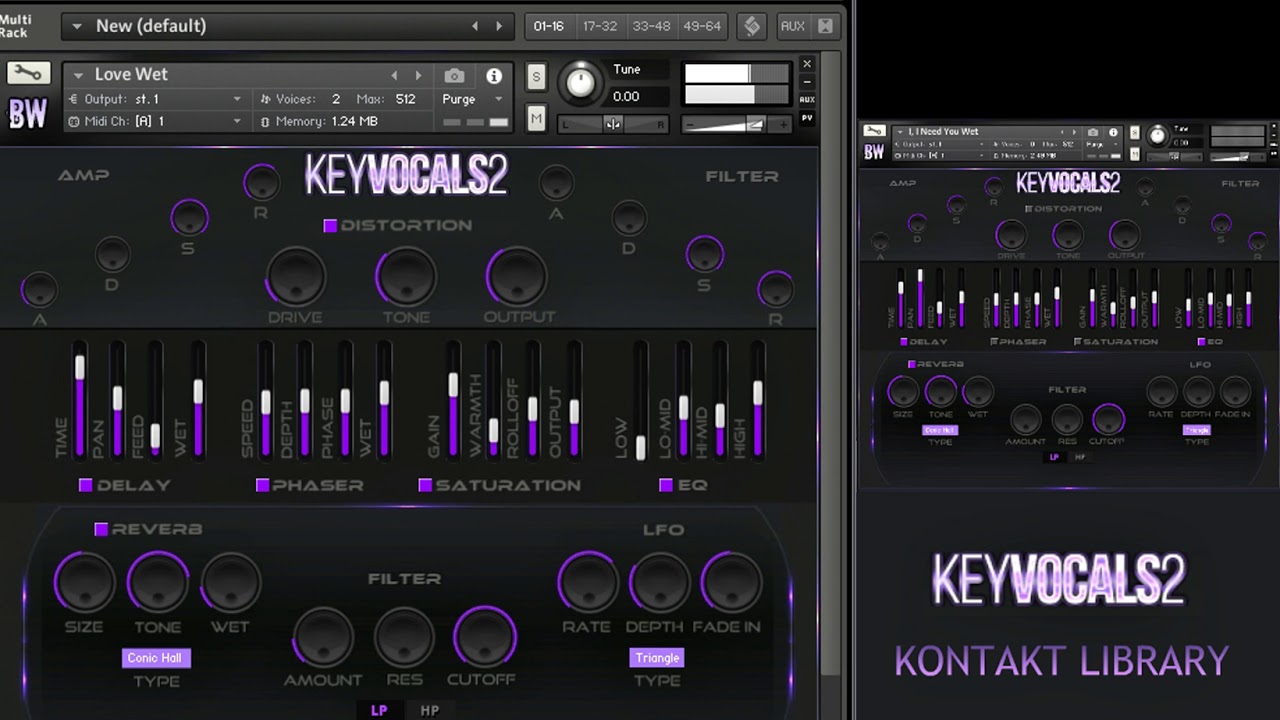Viewport: 1280px width, 720px height.
Task: Open the Conic Hall reverb type selector
Action: pyautogui.click(x=155, y=658)
